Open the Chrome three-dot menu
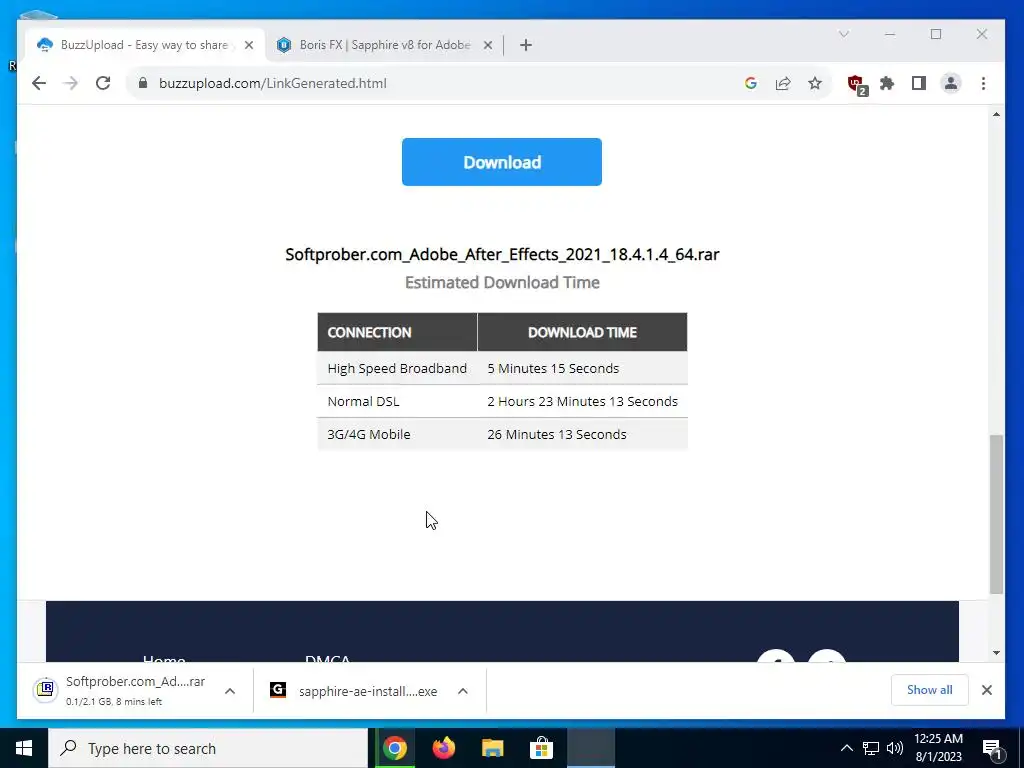 (983, 83)
